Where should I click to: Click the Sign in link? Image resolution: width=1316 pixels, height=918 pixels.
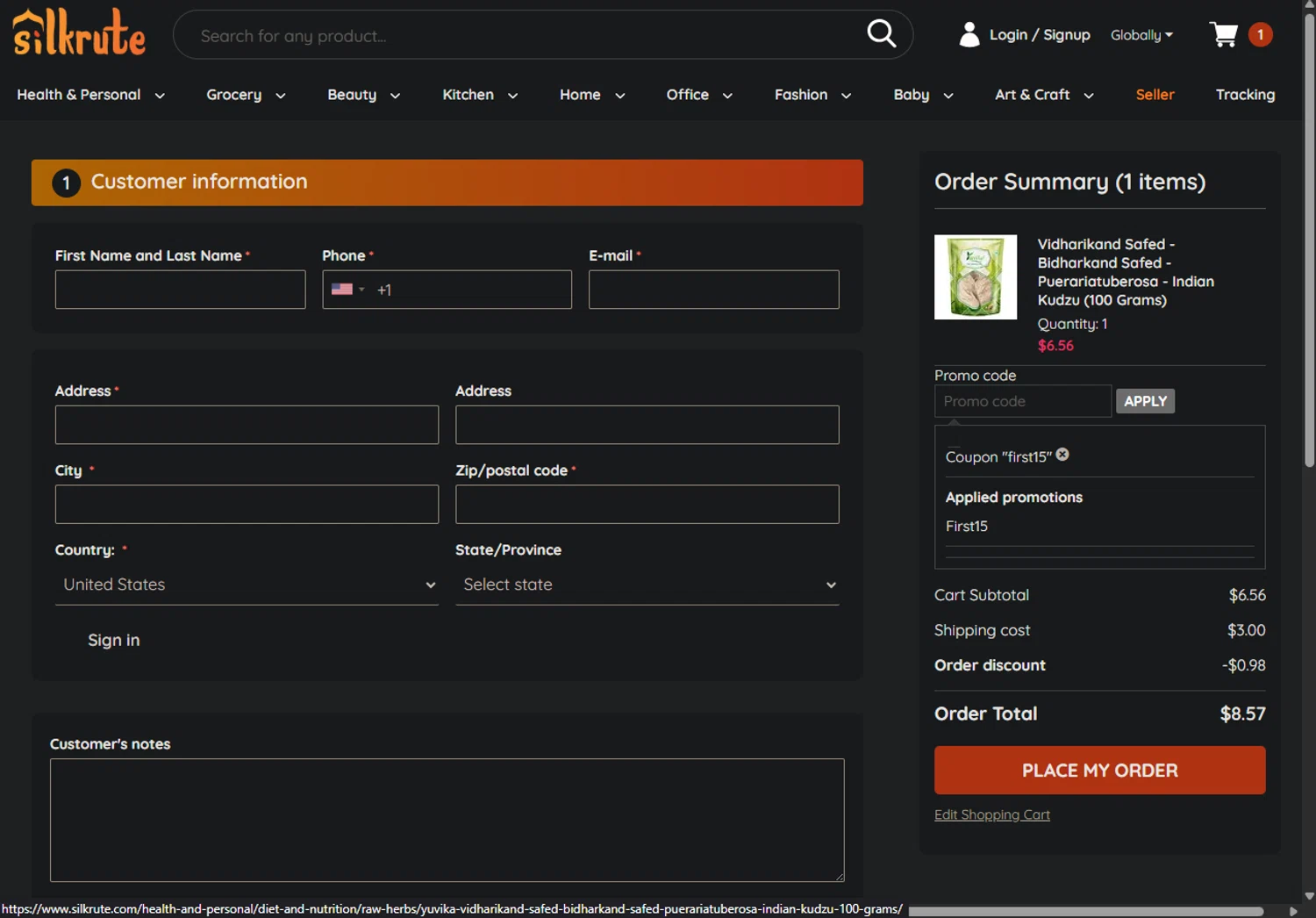[x=113, y=640]
